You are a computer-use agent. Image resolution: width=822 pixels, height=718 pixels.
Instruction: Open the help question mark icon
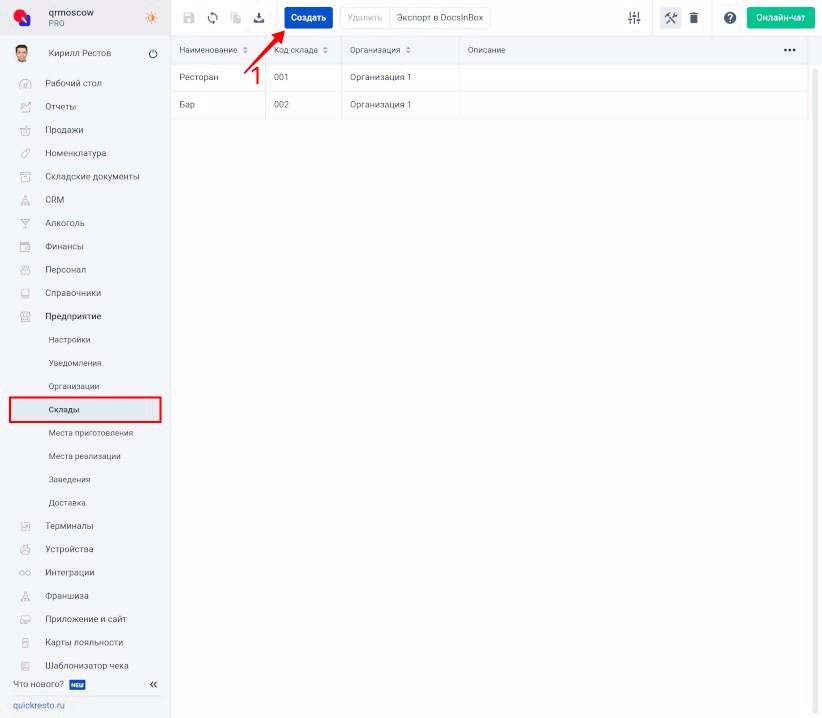pos(730,18)
